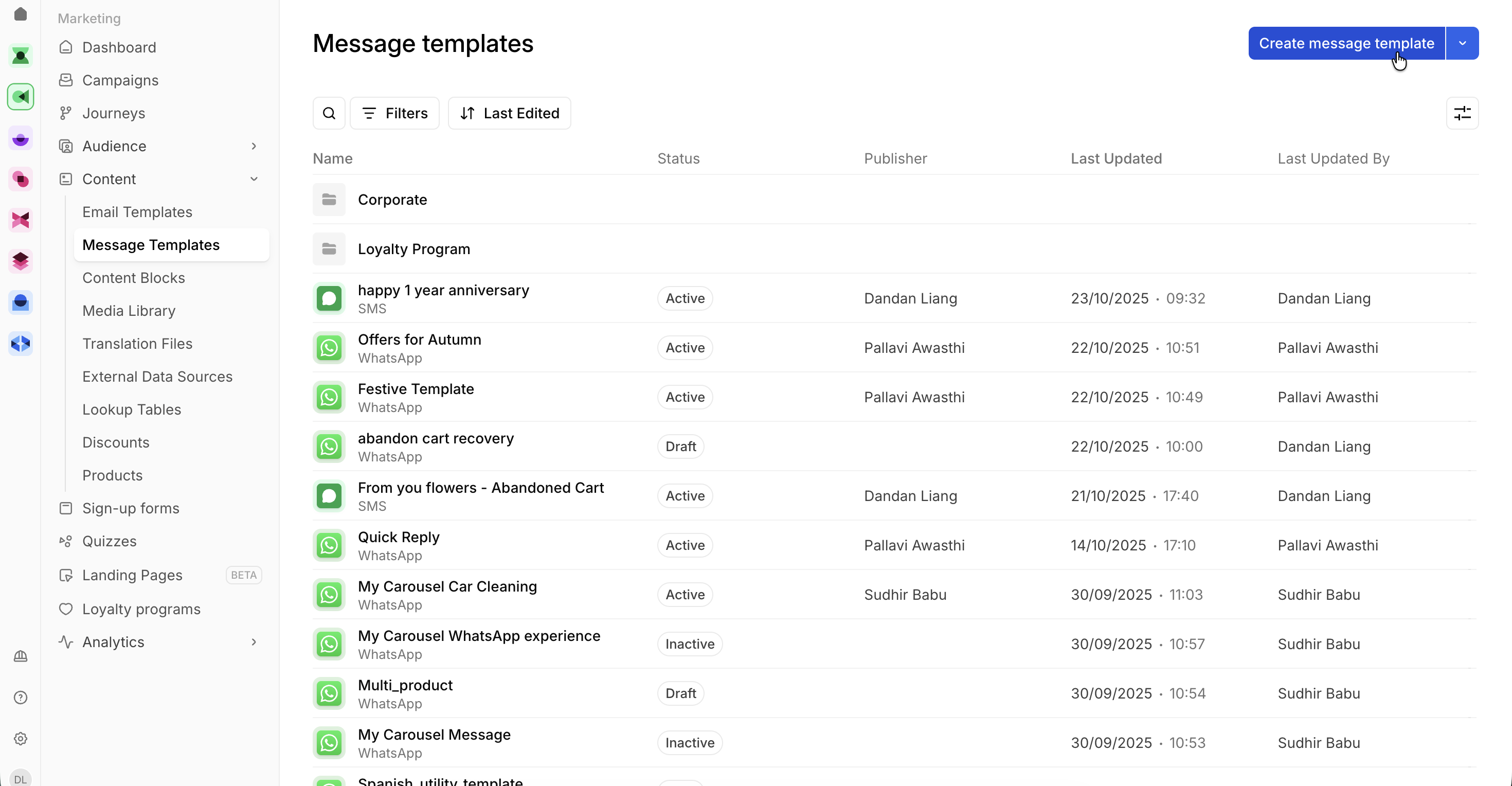The height and width of the screenshot is (786, 1512).
Task: Expand the Analytics menu chevron
Action: pos(254,642)
